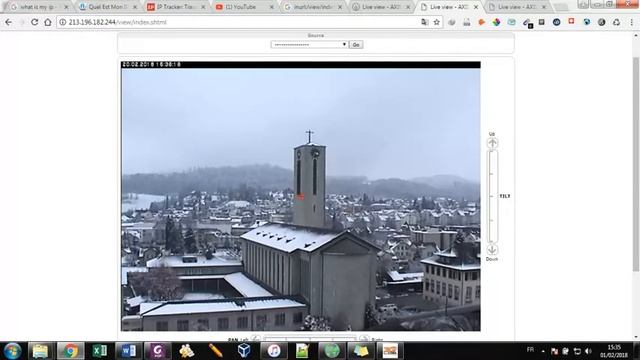Open the Chrome menu (three dots)
640x360 pixels.
click(x=631, y=22)
